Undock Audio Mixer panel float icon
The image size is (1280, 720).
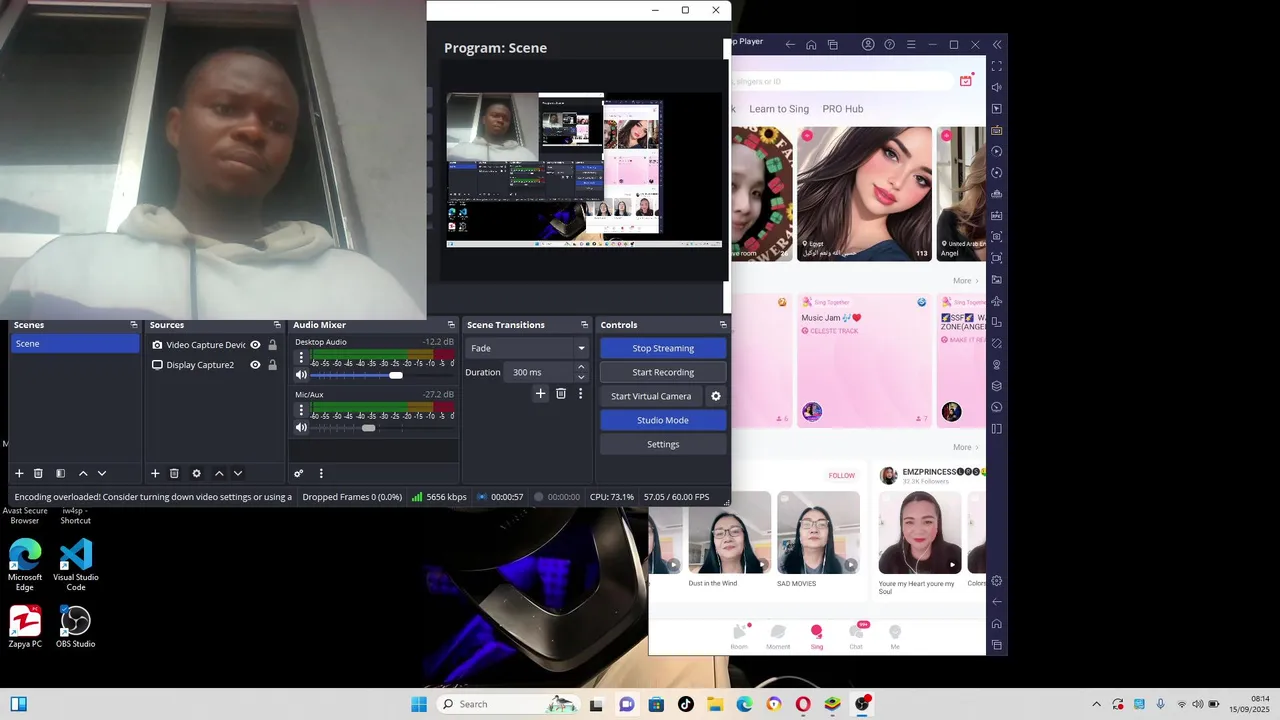point(451,325)
